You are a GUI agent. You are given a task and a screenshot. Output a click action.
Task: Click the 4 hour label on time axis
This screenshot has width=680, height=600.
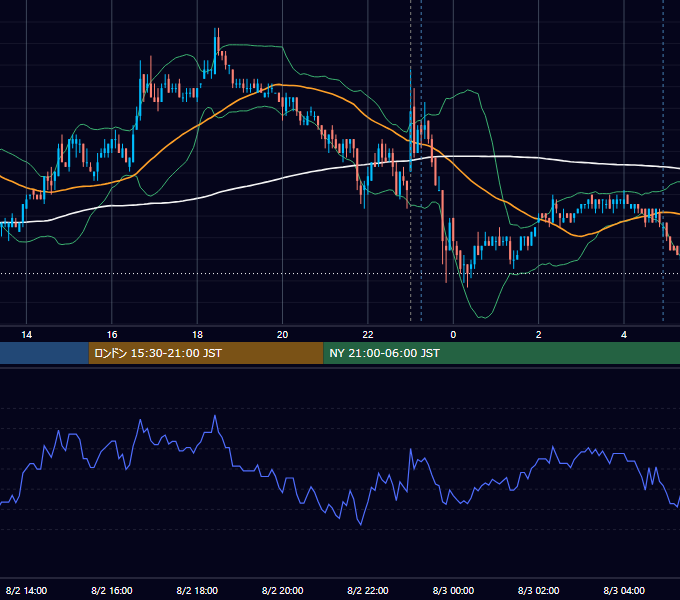click(624, 335)
